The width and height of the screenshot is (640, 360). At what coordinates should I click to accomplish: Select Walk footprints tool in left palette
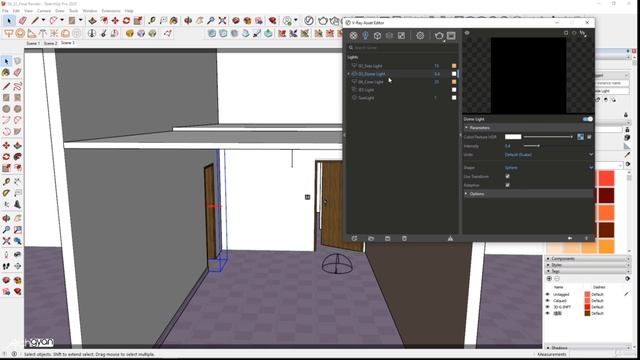tap(6, 266)
